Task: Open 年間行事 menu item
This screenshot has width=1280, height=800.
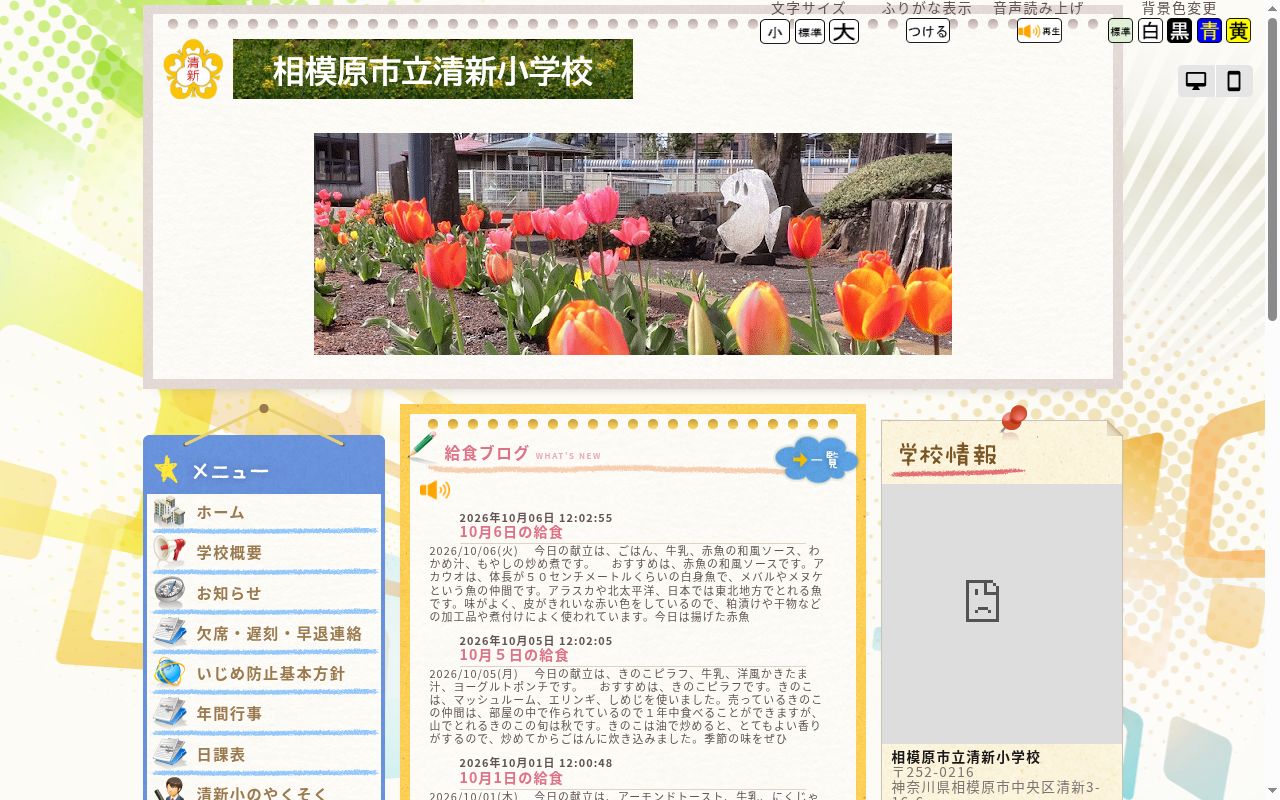Action: point(264,714)
